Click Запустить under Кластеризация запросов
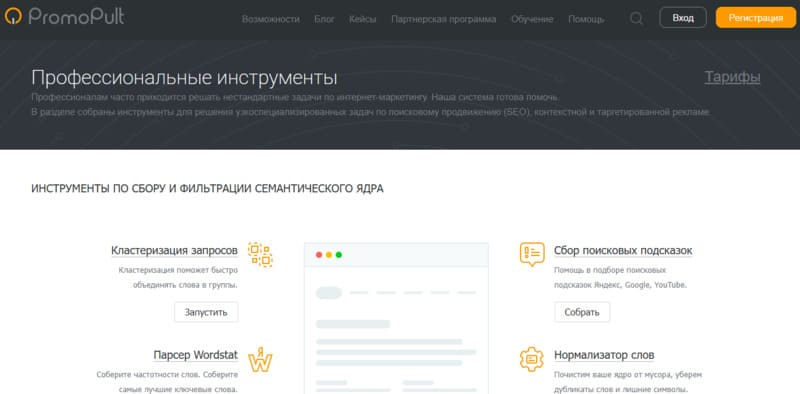The width and height of the screenshot is (800, 394). 206,312
